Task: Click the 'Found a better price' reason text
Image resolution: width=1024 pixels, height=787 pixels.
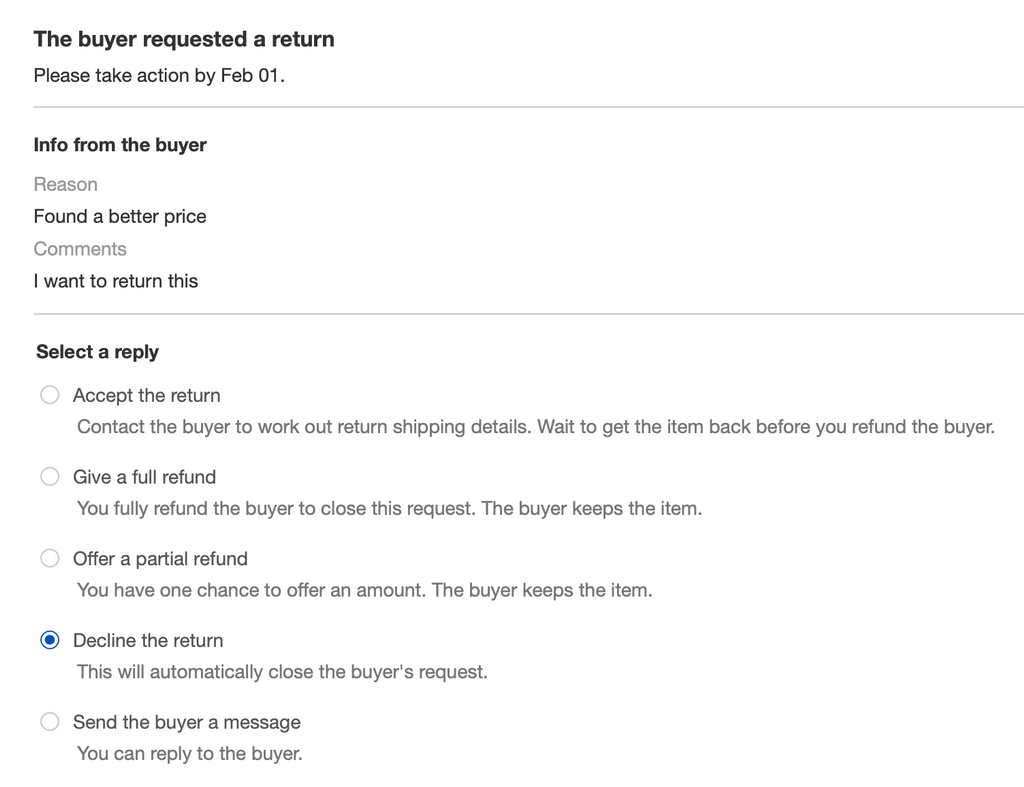Action: point(120,216)
